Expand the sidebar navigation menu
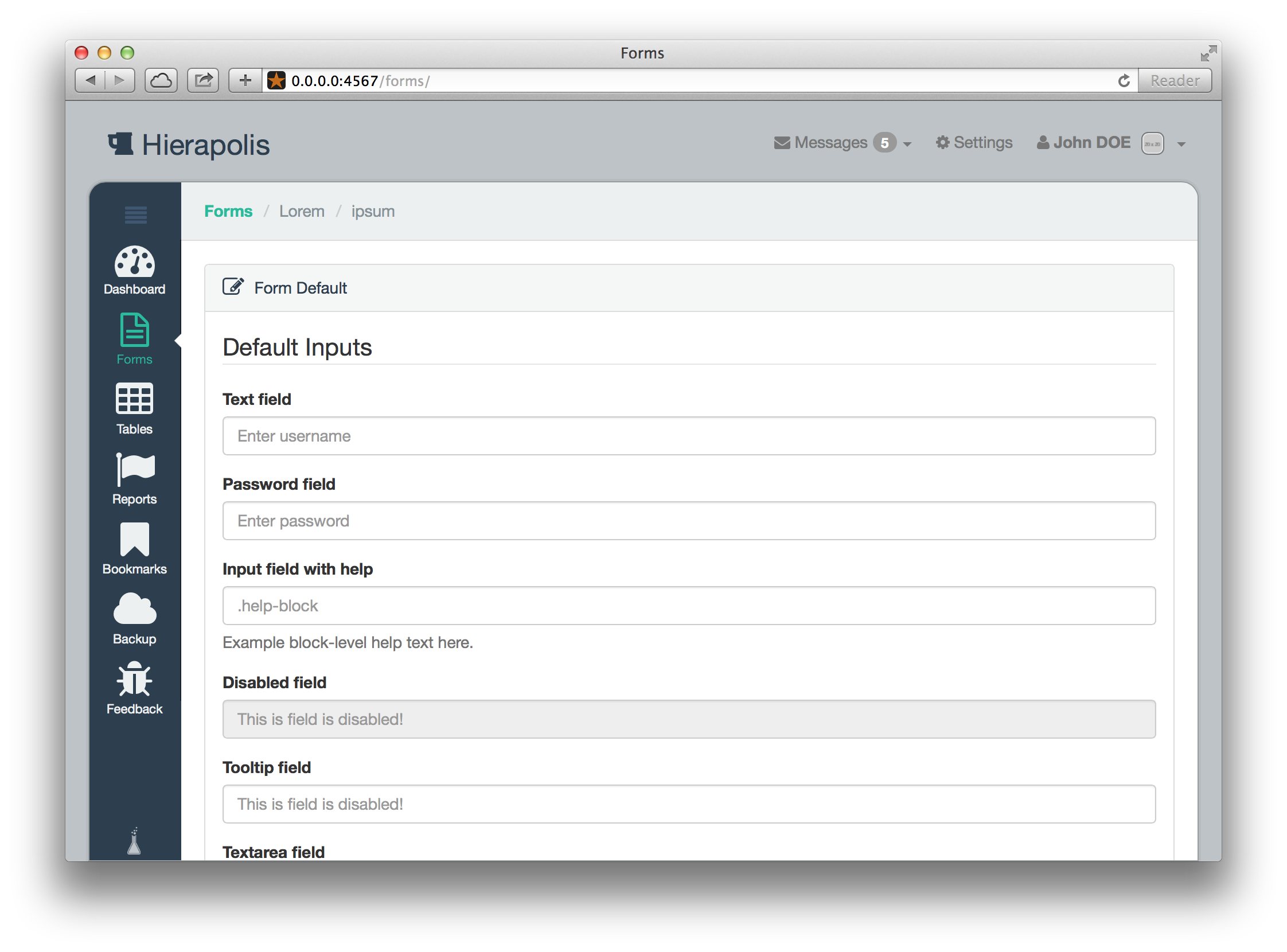The width and height of the screenshot is (1287, 952). pyautogui.click(x=136, y=213)
